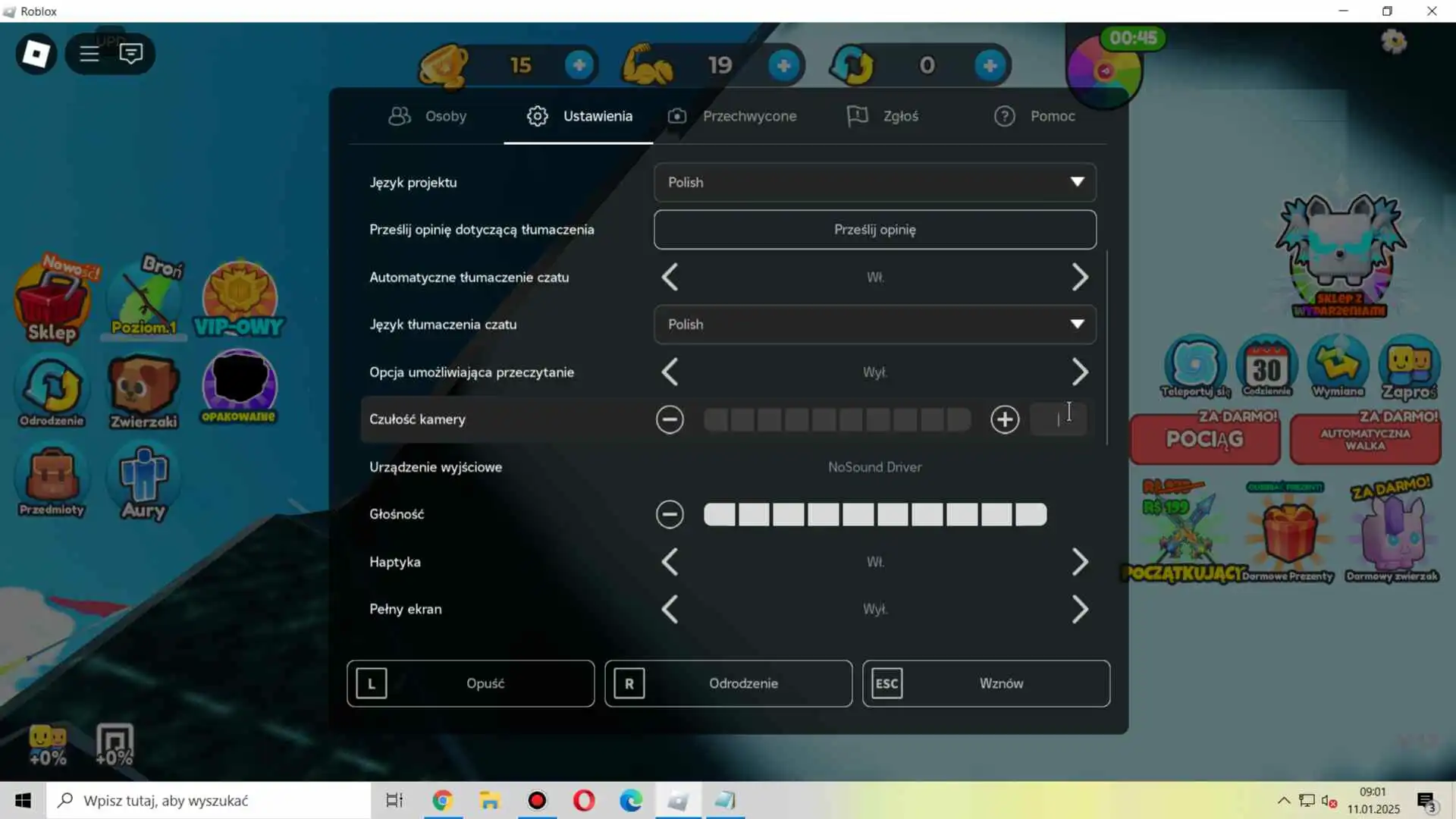Click the Prześlij opinię button

874,230
